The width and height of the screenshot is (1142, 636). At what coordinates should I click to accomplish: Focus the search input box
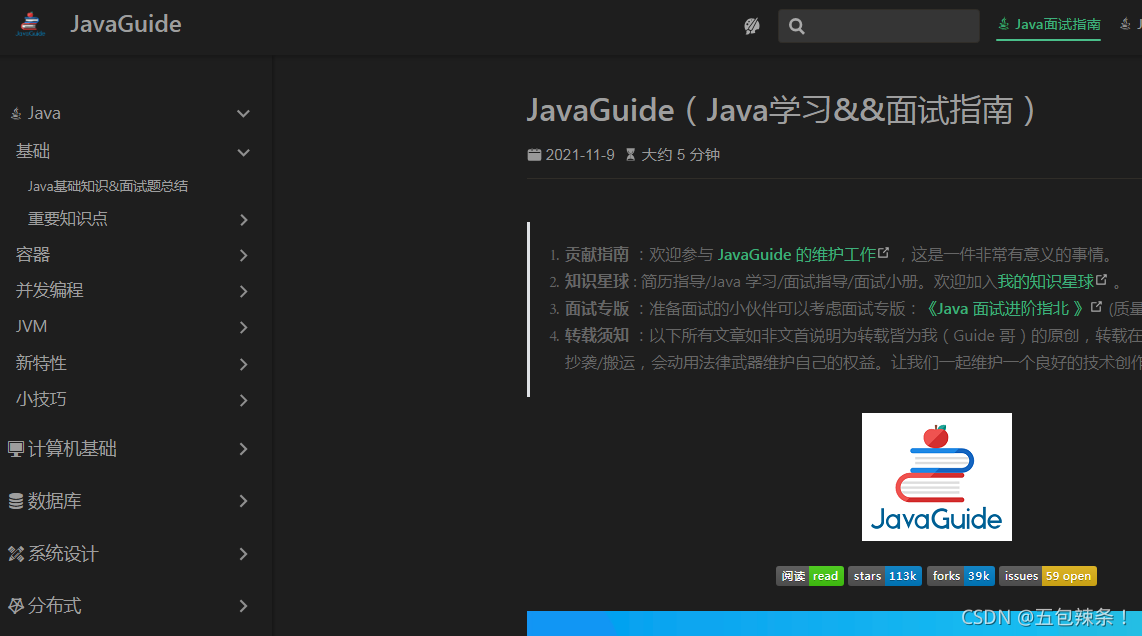878,26
